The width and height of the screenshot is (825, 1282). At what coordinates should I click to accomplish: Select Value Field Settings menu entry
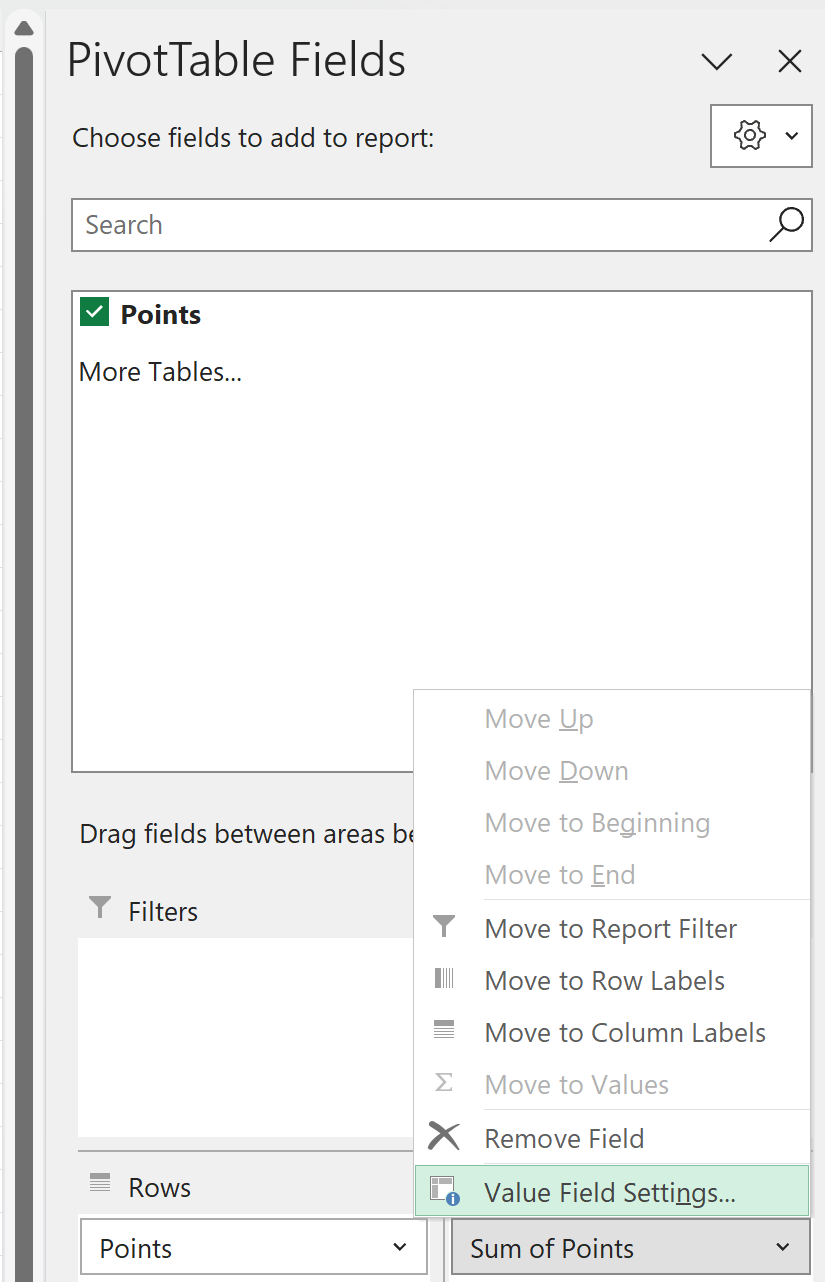[x=611, y=1192]
